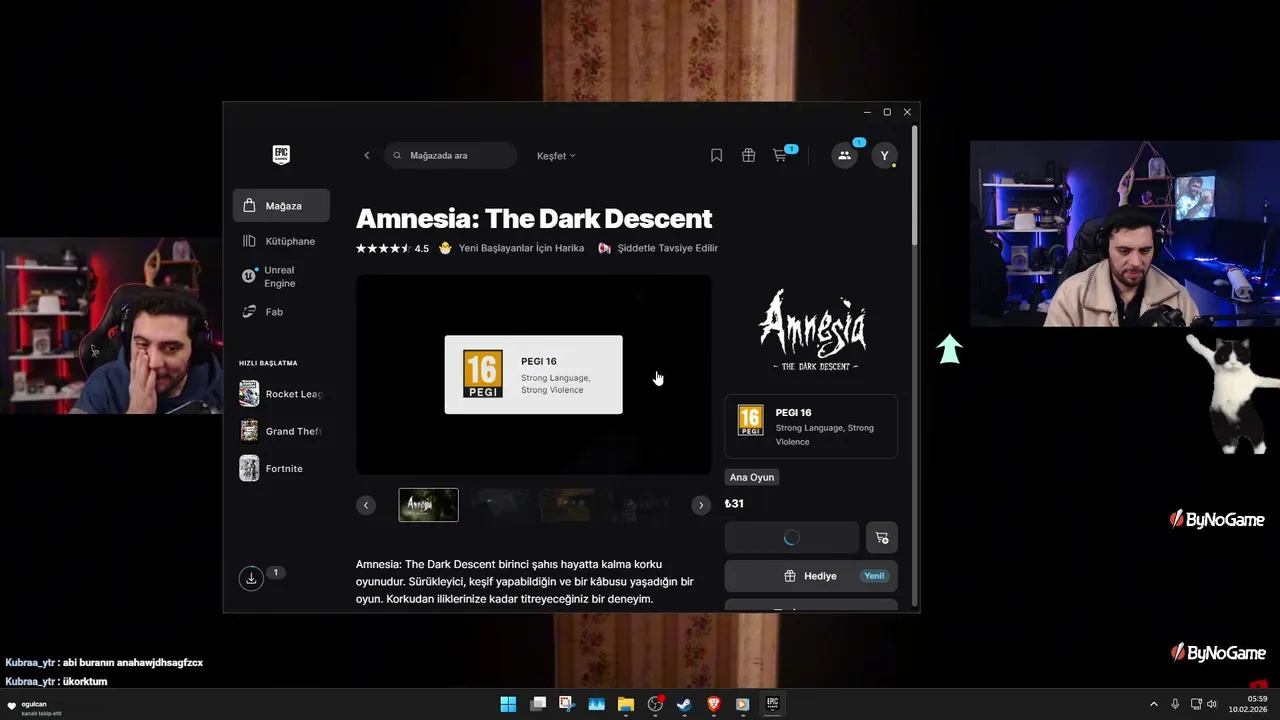Click the Hediye gift button
Viewport: 1280px width, 720px height.
pyautogui.click(x=811, y=576)
